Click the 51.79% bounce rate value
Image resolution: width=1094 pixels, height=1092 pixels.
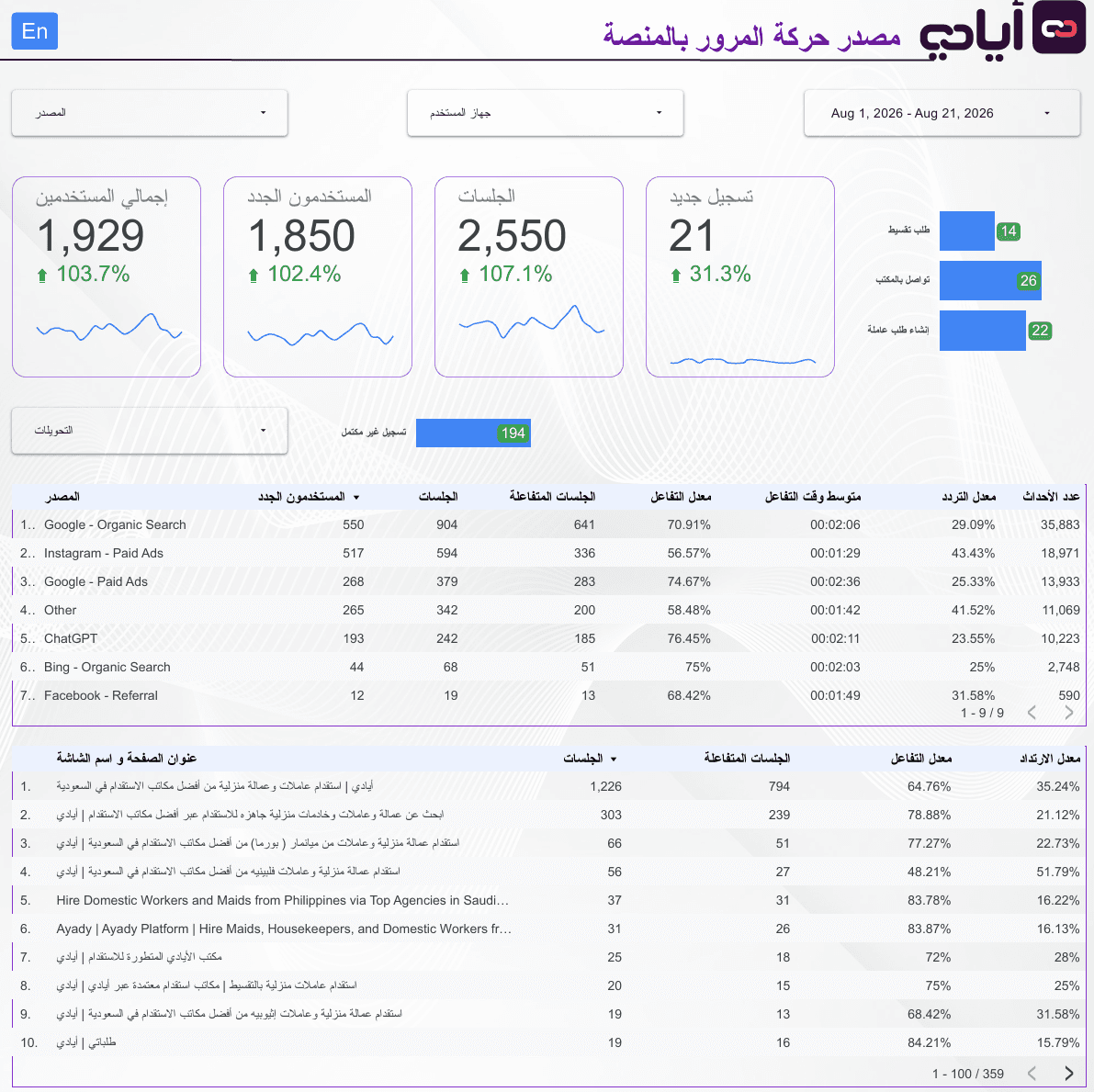(1058, 872)
